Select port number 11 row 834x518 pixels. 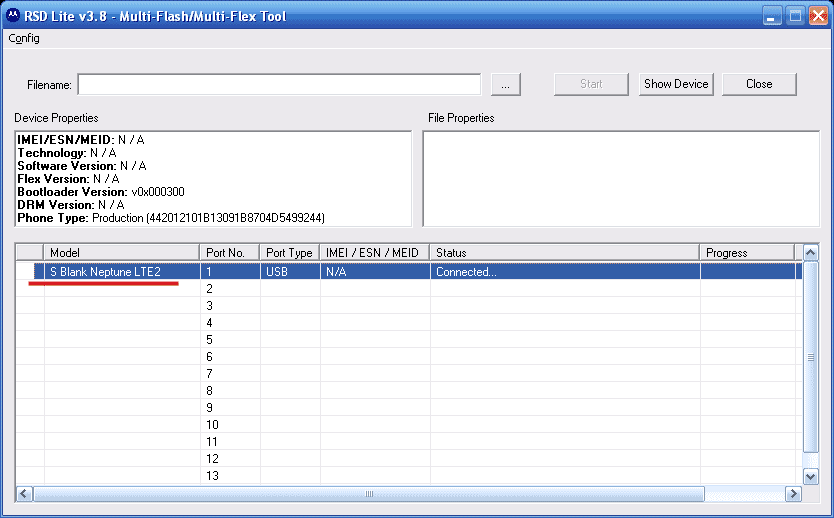coord(408,442)
